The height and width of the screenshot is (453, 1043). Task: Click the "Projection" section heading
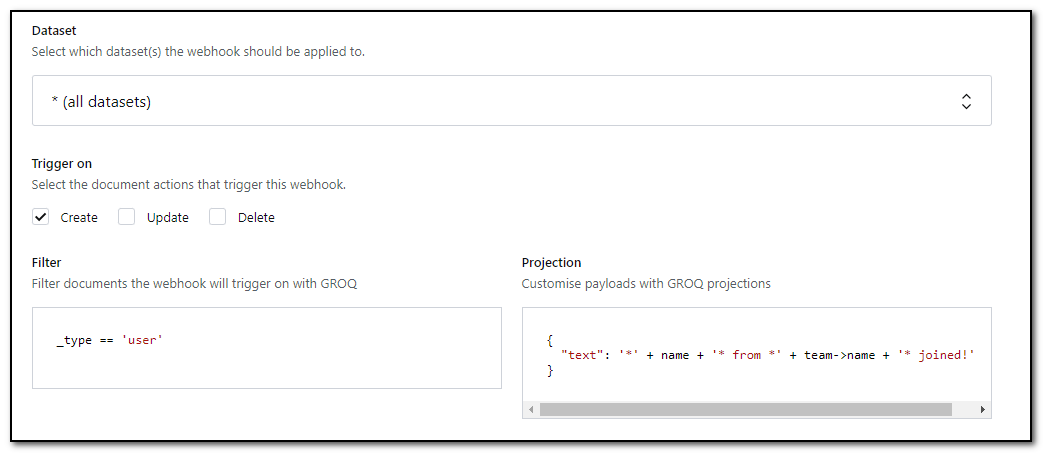[x=551, y=263]
